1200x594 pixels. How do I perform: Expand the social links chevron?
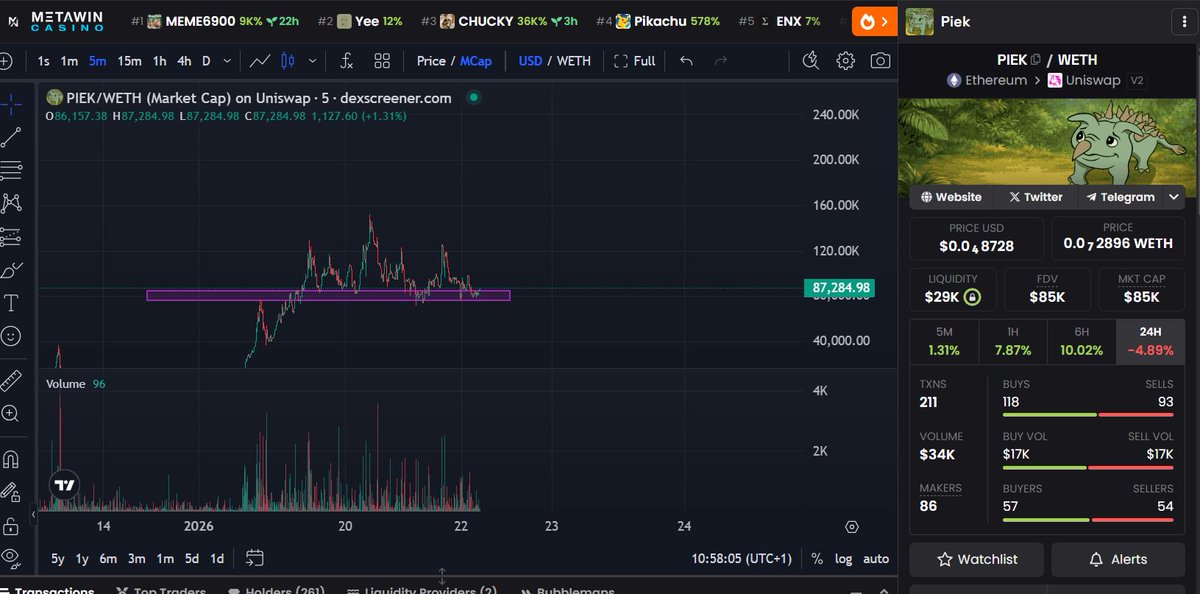click(x=1175, y=197)
